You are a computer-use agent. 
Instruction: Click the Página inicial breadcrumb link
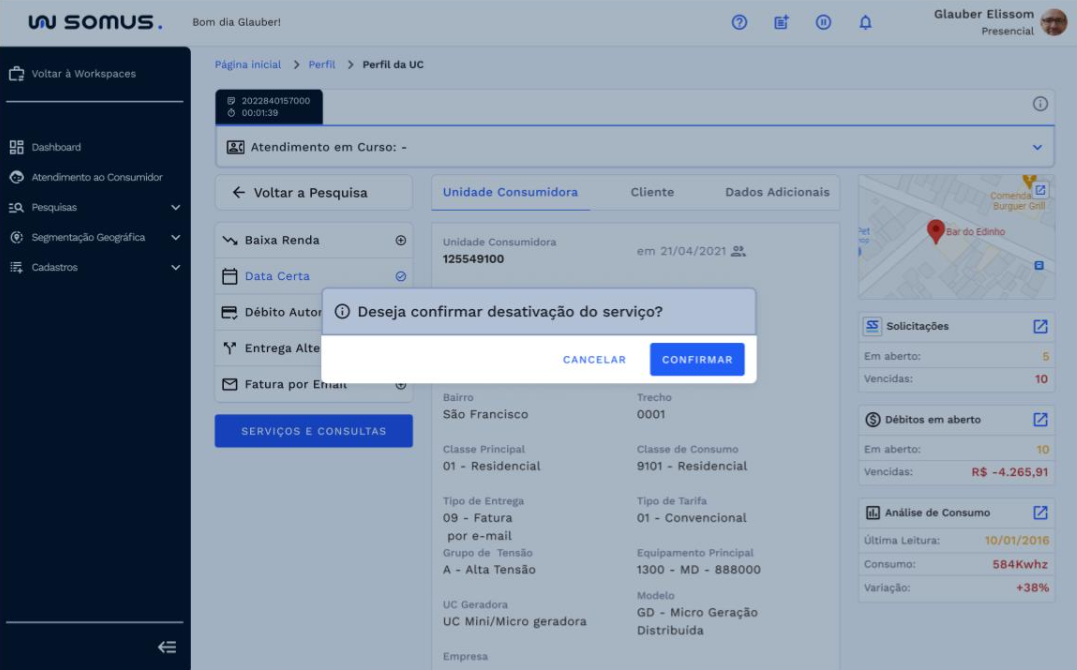(248, 65)
